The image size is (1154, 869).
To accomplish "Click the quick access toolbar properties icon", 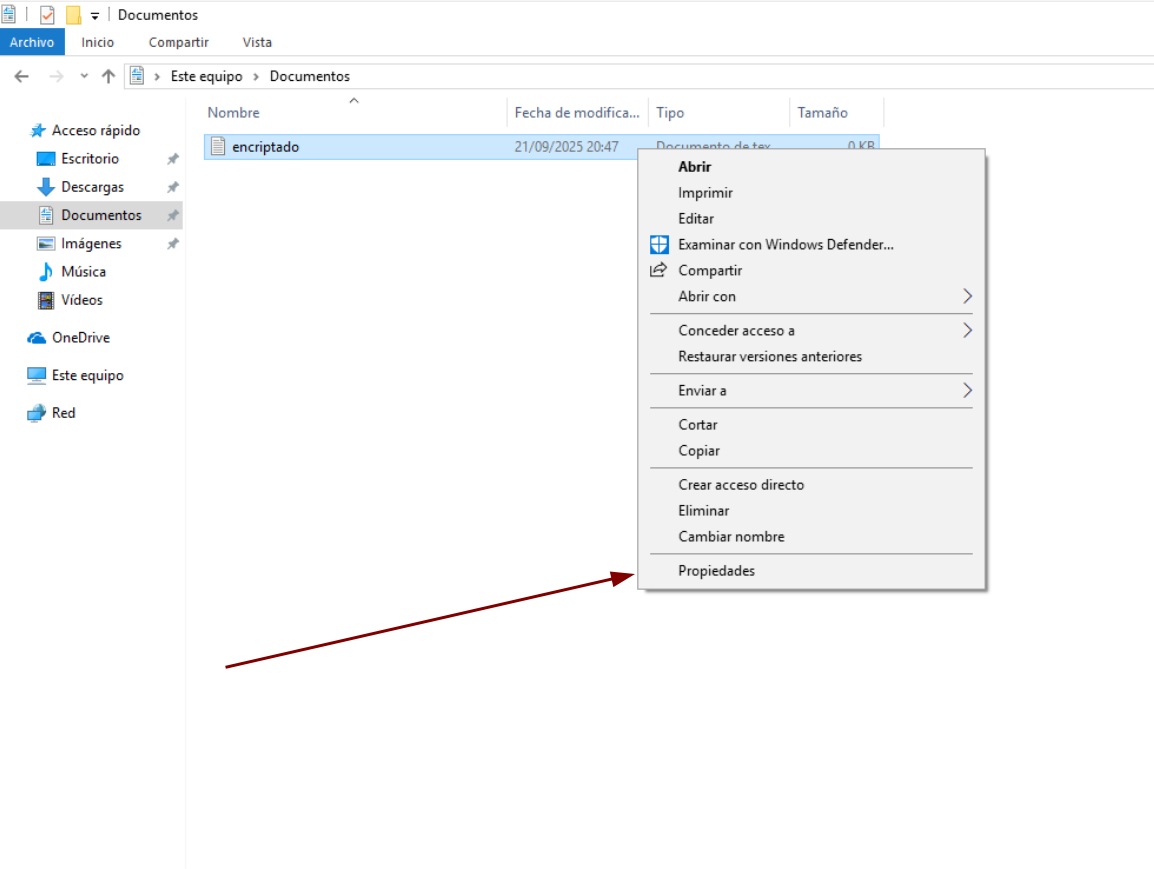I will [x=46, y=14].
